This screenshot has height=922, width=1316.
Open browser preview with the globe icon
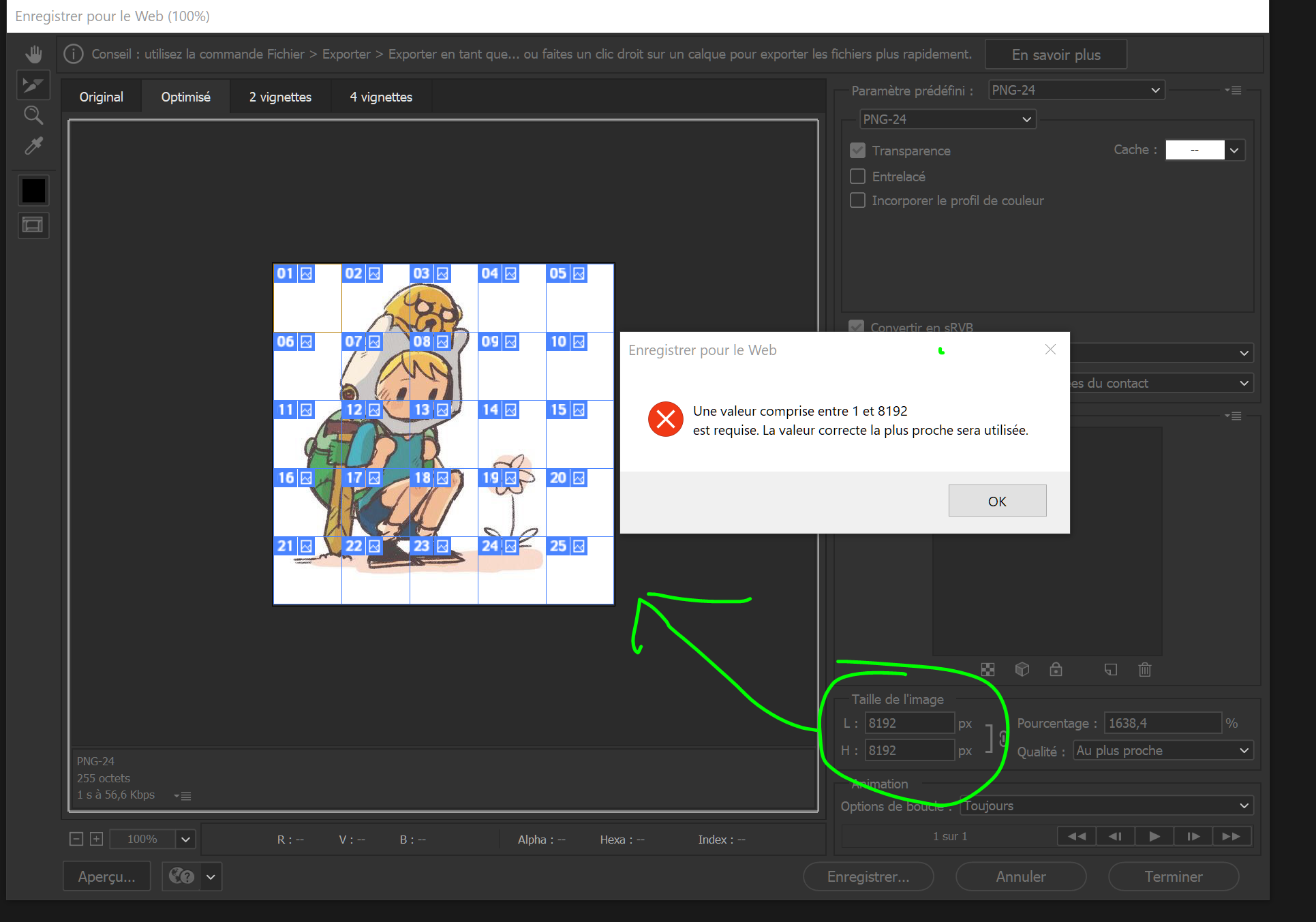point(181,876)
